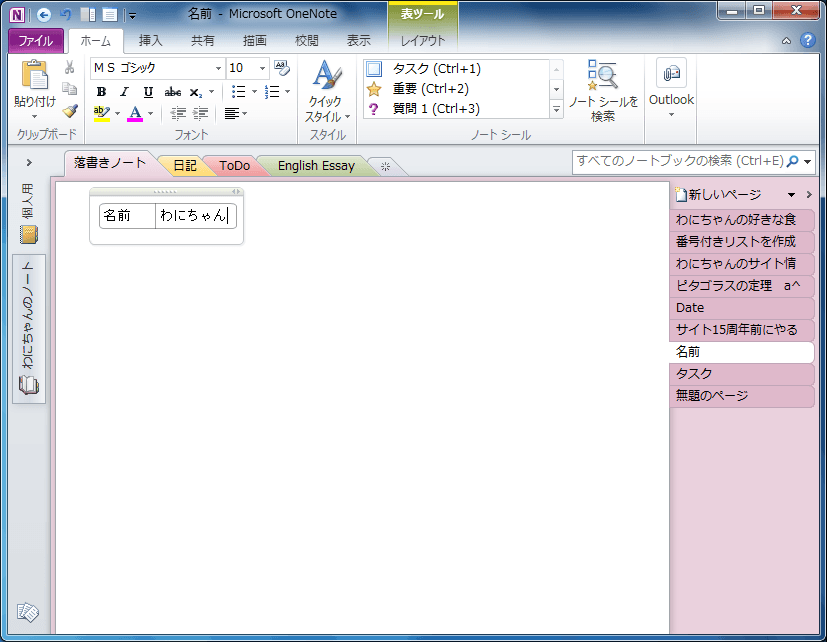
Task: Open paragraph alignment options
Action: [x=235, y=113]
